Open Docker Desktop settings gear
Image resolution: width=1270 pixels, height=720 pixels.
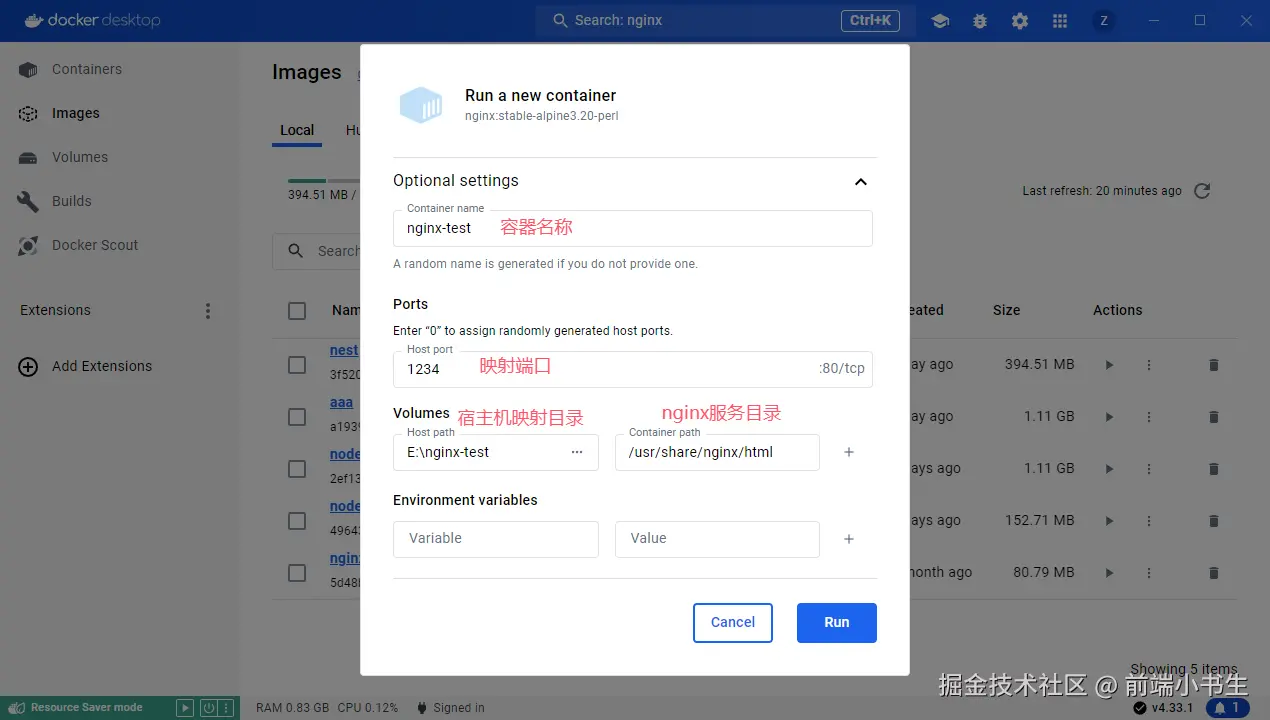[1020, 20]
